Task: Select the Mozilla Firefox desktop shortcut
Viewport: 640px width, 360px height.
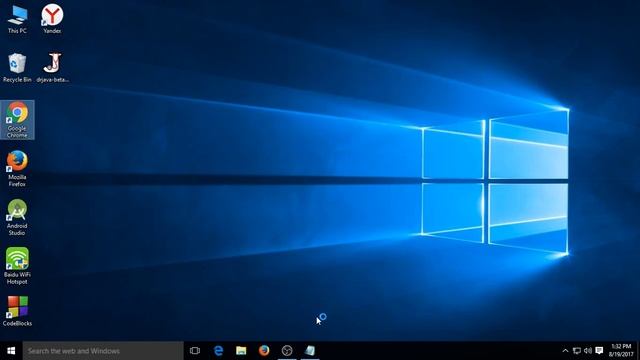Action: tap(17, 169)
